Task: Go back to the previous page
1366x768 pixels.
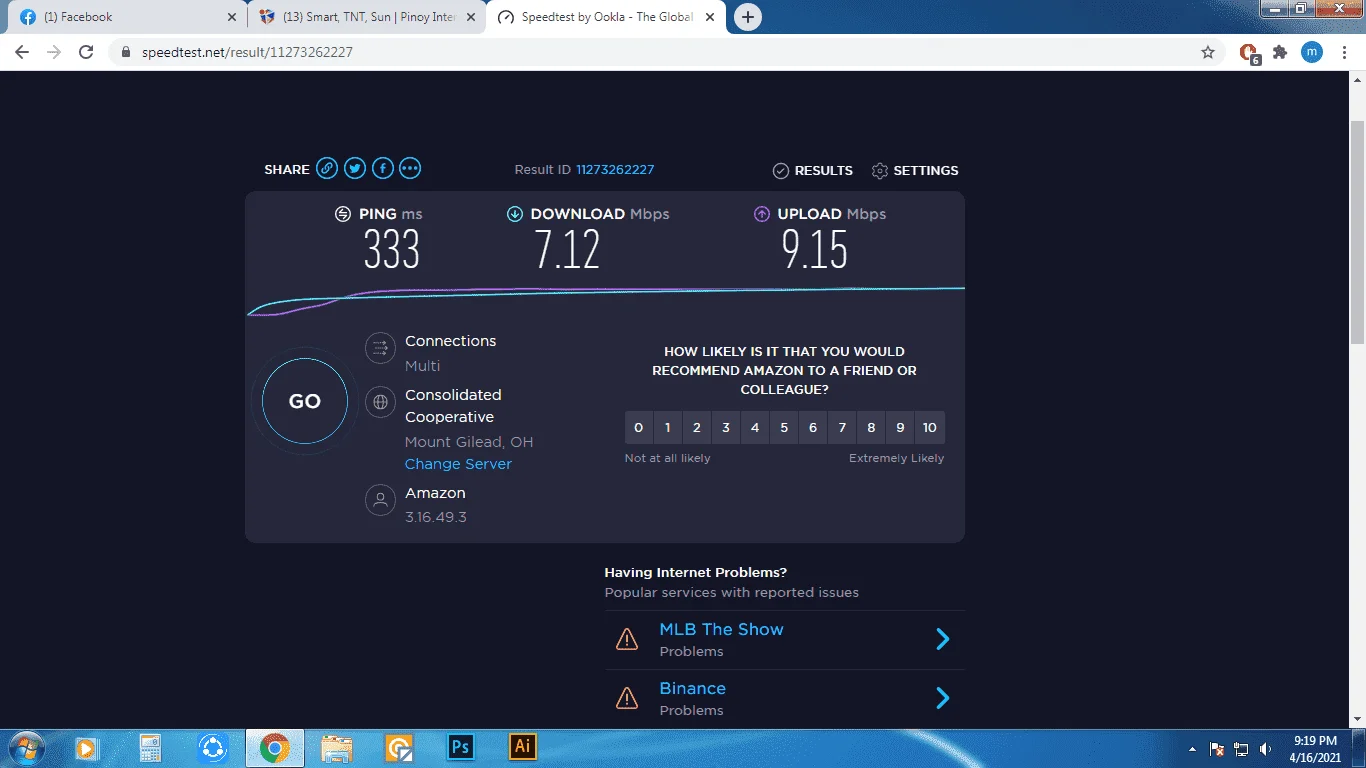Action: [22, 52]
